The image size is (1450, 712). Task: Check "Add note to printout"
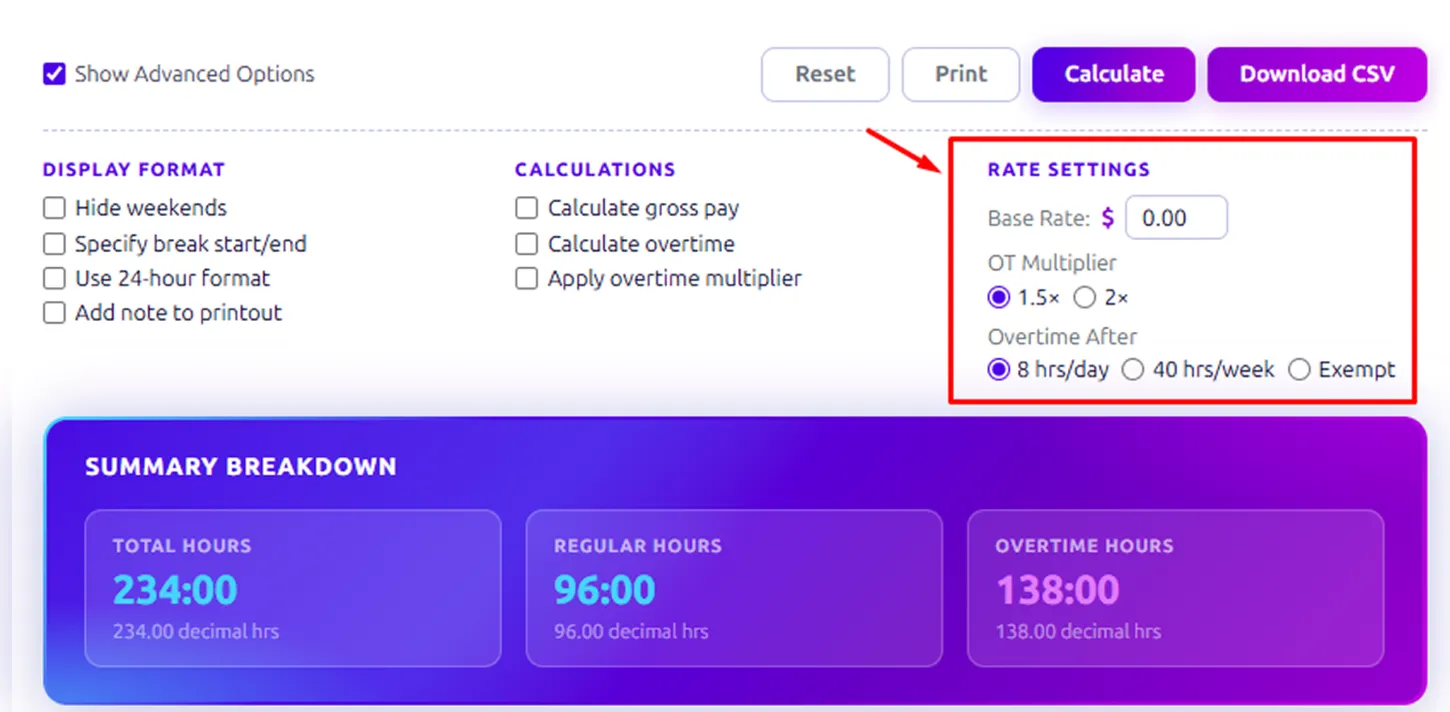click(x=54, y=313)
